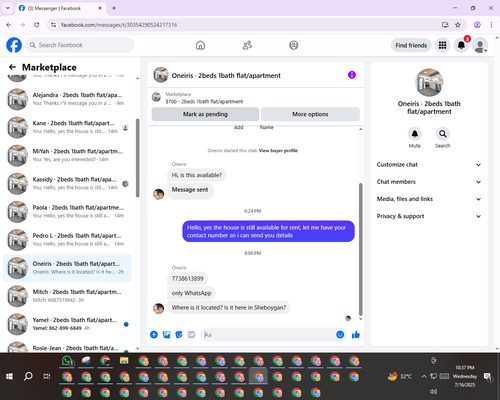Expand the Chat members section
The image size is (500, 400).
click(429, 182)
